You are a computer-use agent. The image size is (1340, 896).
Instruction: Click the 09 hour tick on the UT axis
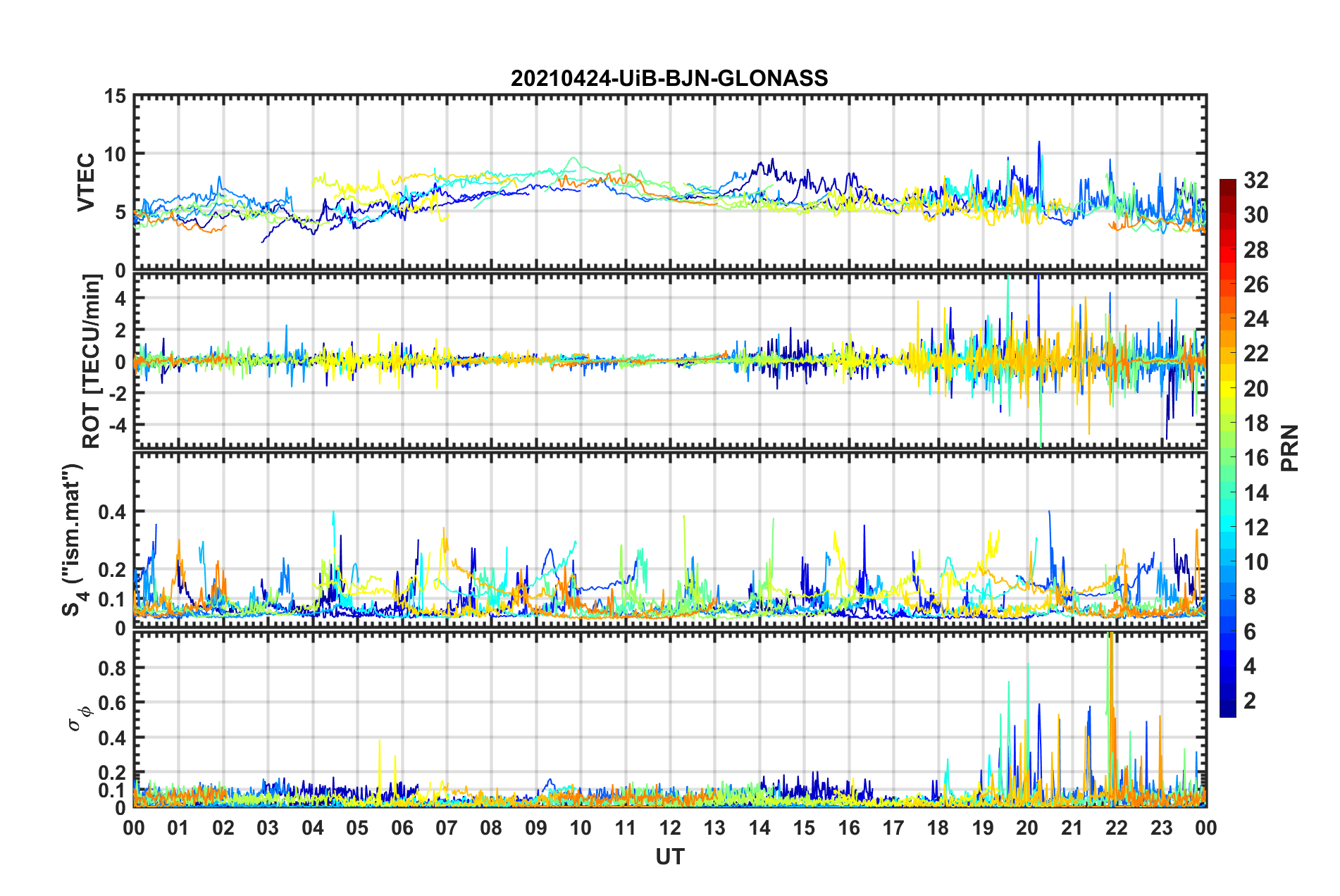(x=536, y=828)
